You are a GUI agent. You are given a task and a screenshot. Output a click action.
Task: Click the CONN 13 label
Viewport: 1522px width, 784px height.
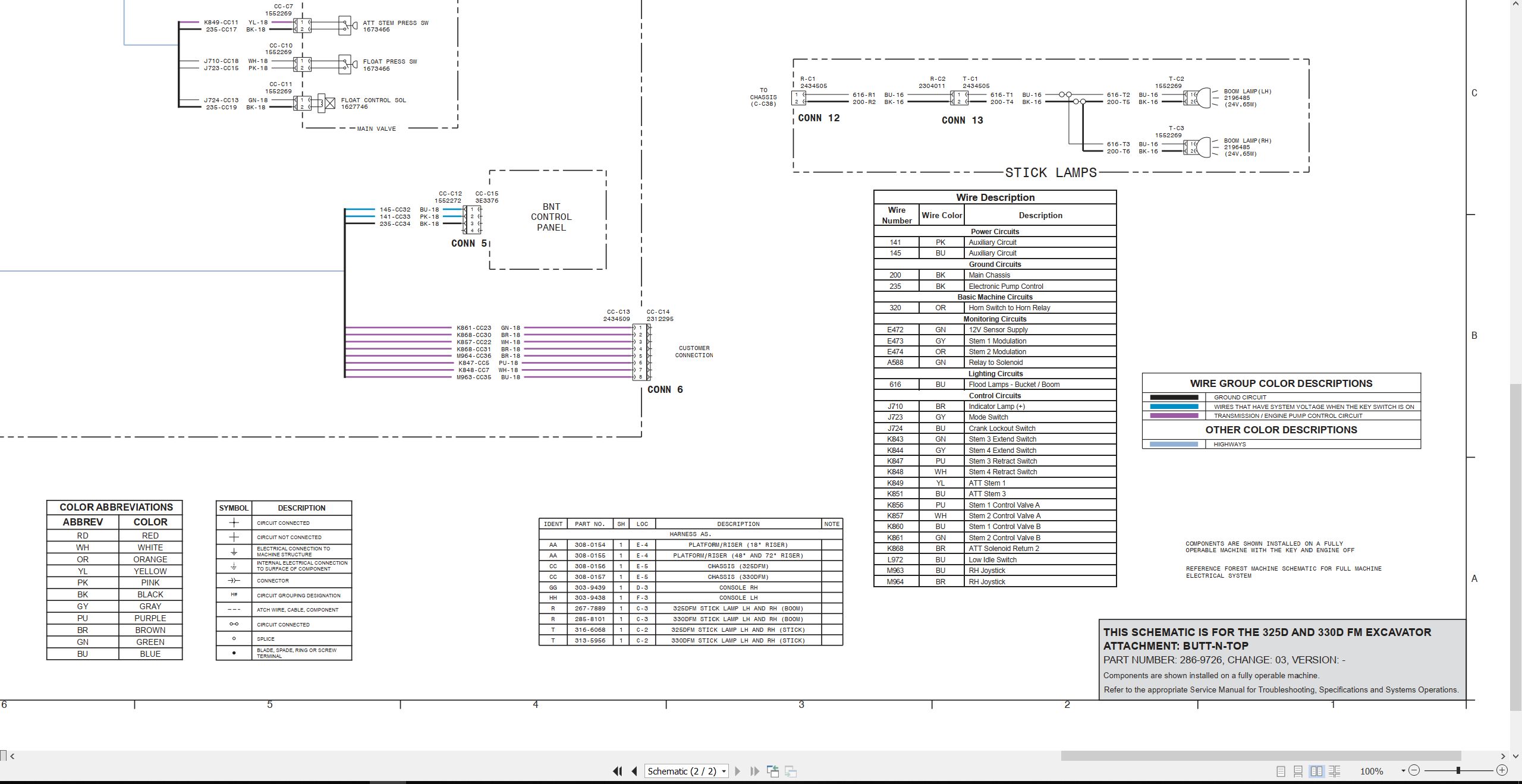[962, 120]
